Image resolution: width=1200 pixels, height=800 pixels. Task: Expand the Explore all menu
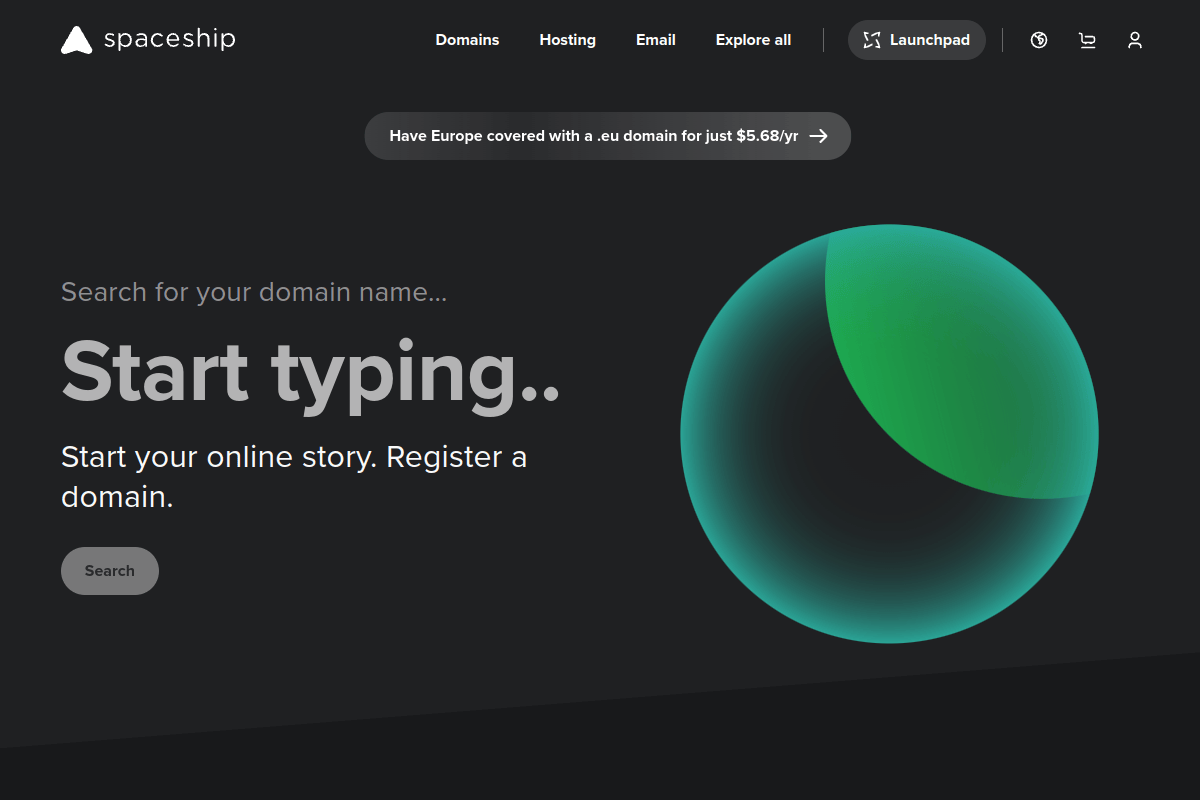(752, 40)
